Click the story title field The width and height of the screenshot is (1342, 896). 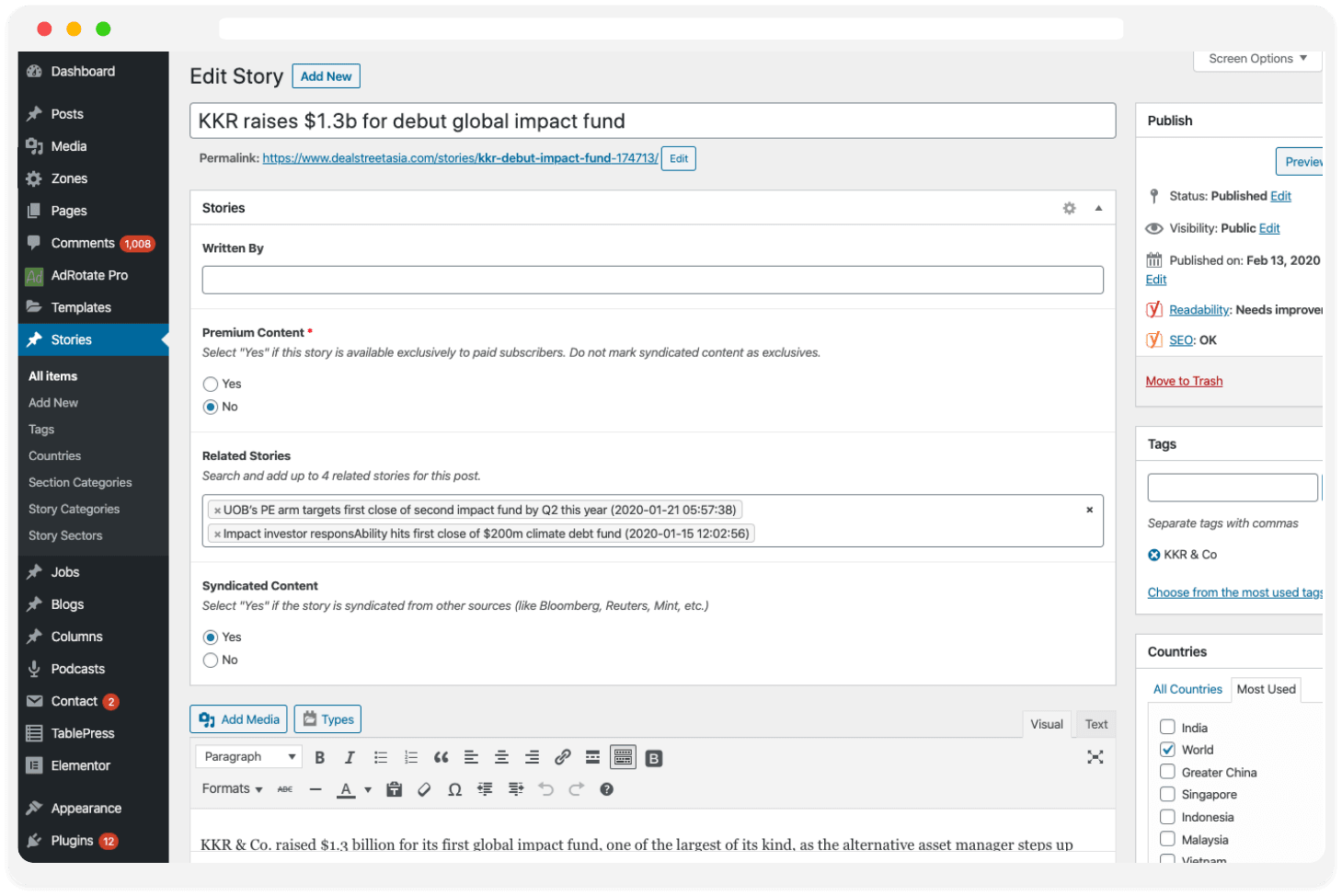click(x=652, y=121)
